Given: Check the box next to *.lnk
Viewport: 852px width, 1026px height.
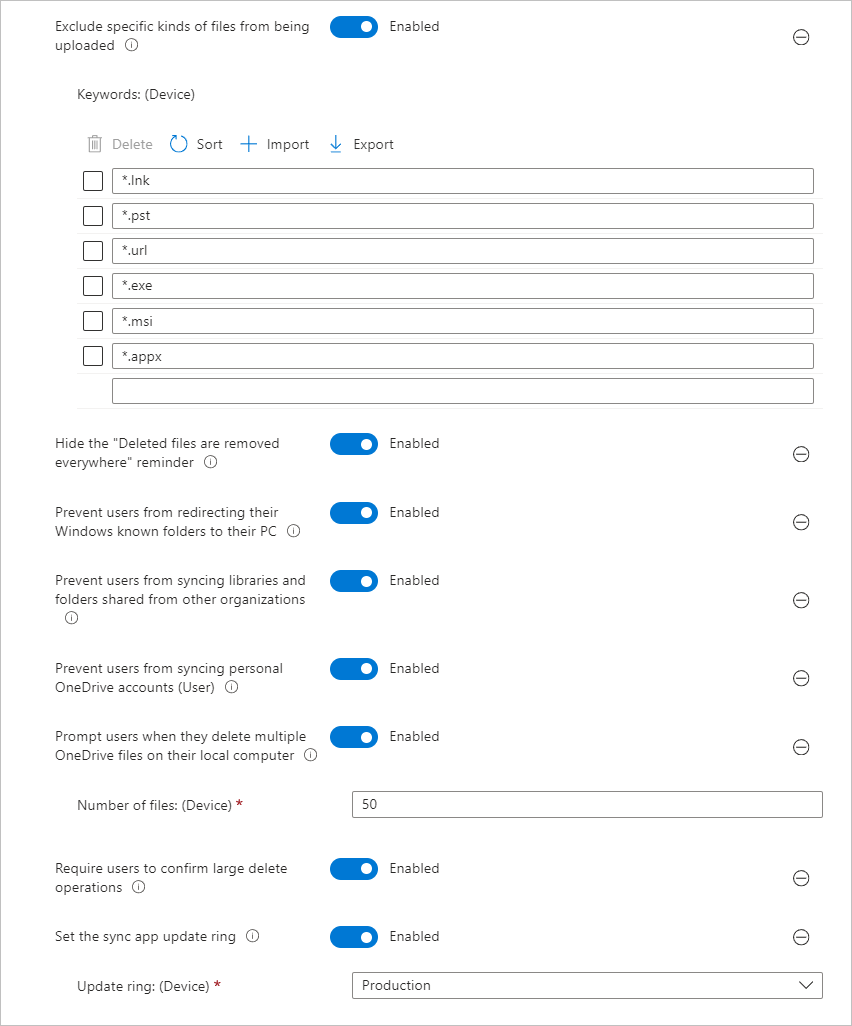Looking at the screenshot, I should pyautogui.click(x=93, y=181).
